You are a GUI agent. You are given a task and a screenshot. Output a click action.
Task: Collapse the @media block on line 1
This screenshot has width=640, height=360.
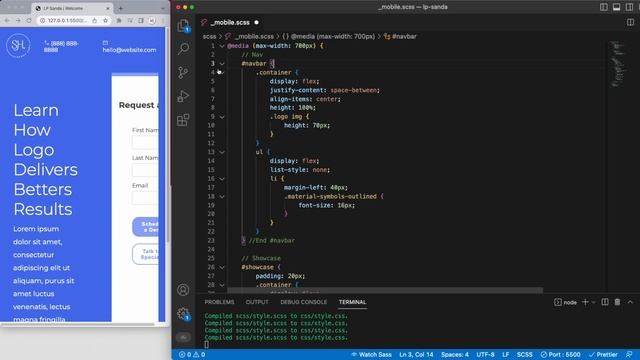coord(222,46)
